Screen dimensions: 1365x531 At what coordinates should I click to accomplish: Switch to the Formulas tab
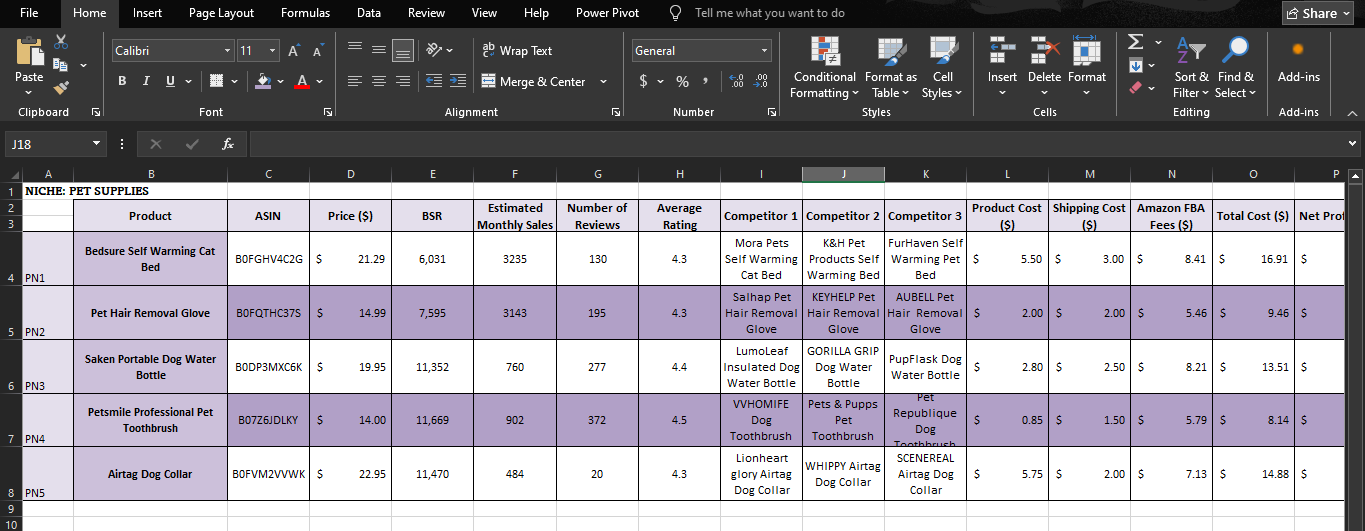305,13
